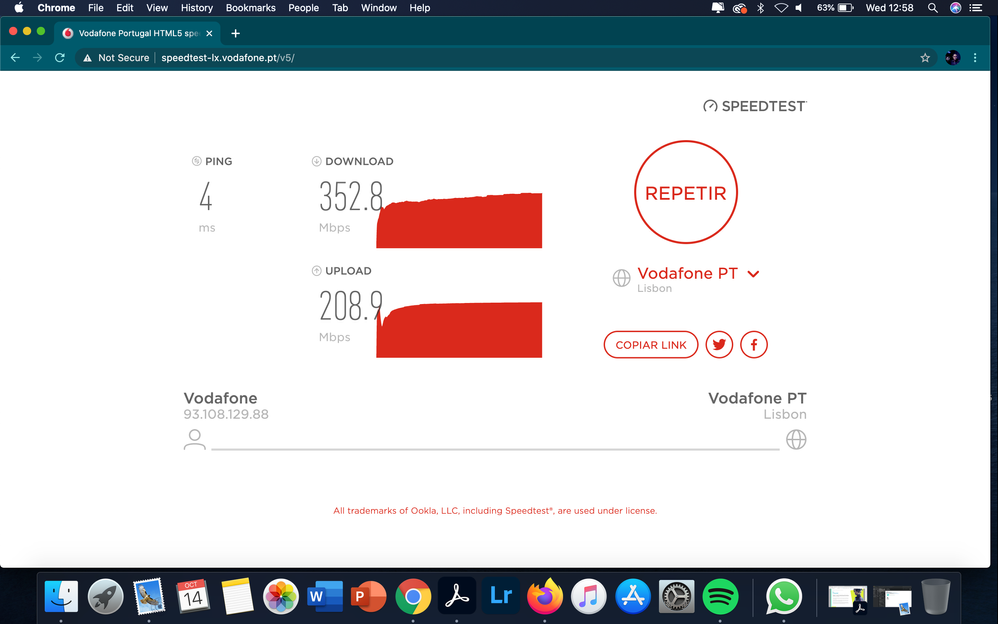Click the bookmark star icon

tap(925, 57)
